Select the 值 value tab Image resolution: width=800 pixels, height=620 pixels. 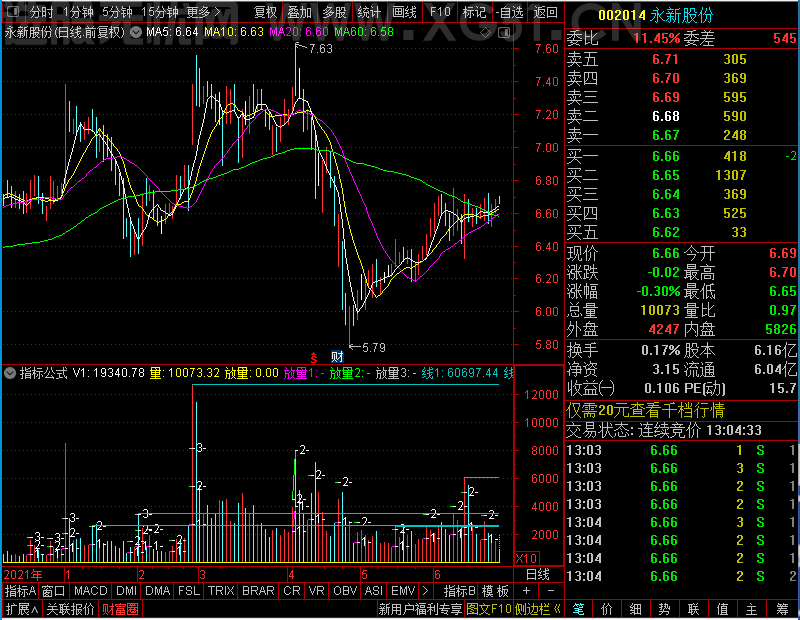click(722, 609)
